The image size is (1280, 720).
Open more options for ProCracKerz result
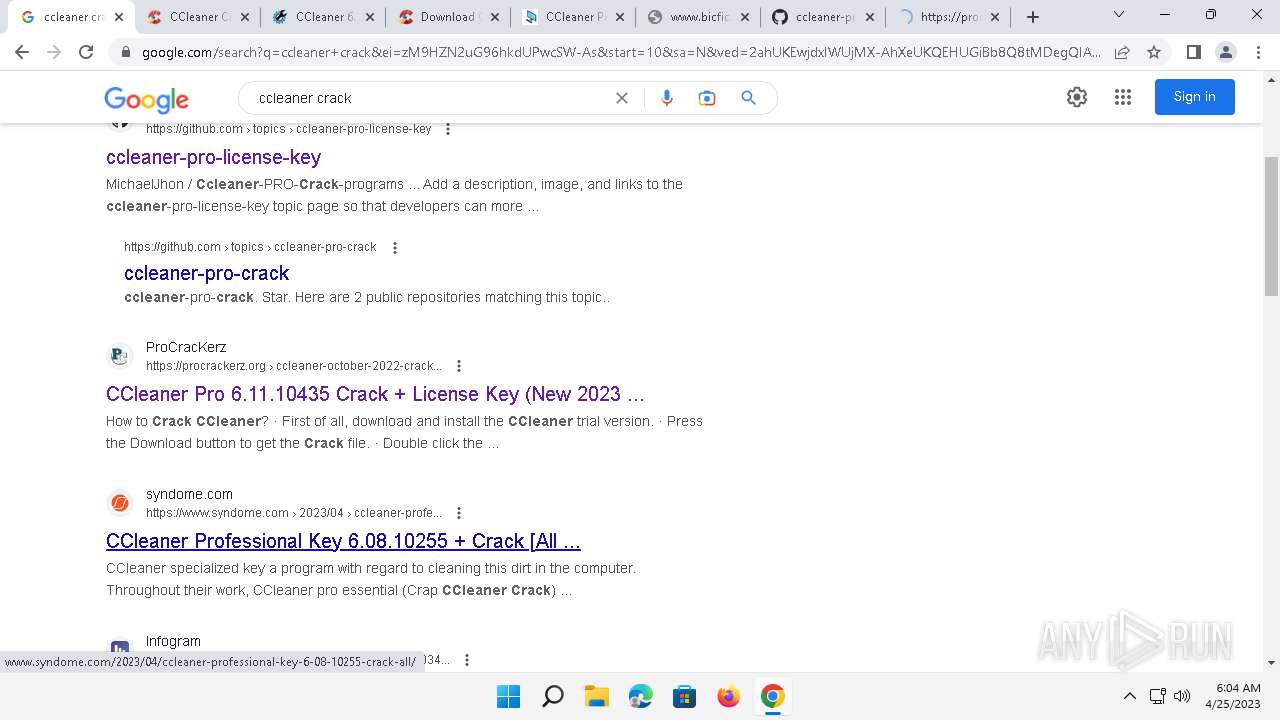point(459,366)
